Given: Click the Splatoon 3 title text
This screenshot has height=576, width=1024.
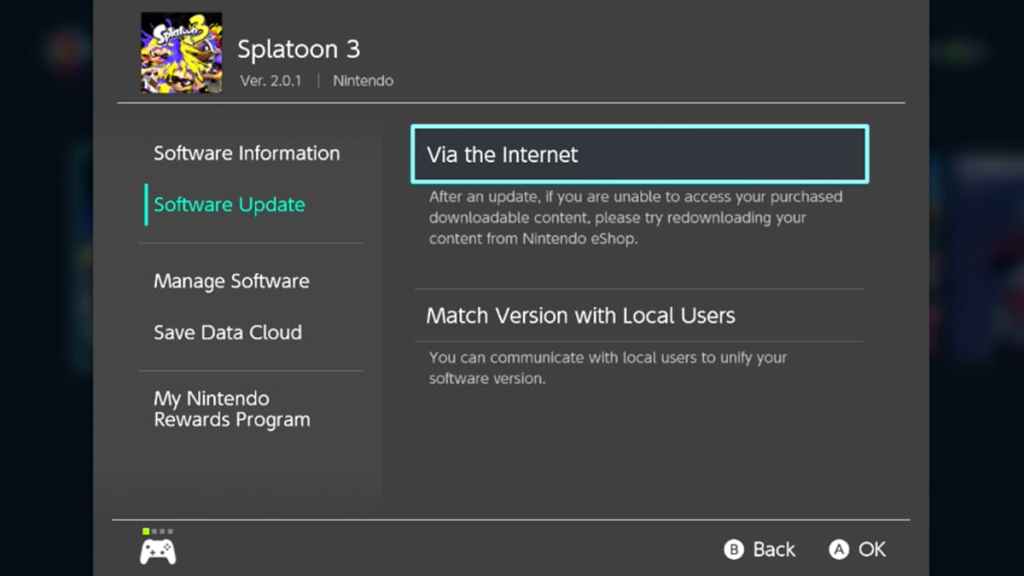Looking at the screenshot, I should pos(298,49).
